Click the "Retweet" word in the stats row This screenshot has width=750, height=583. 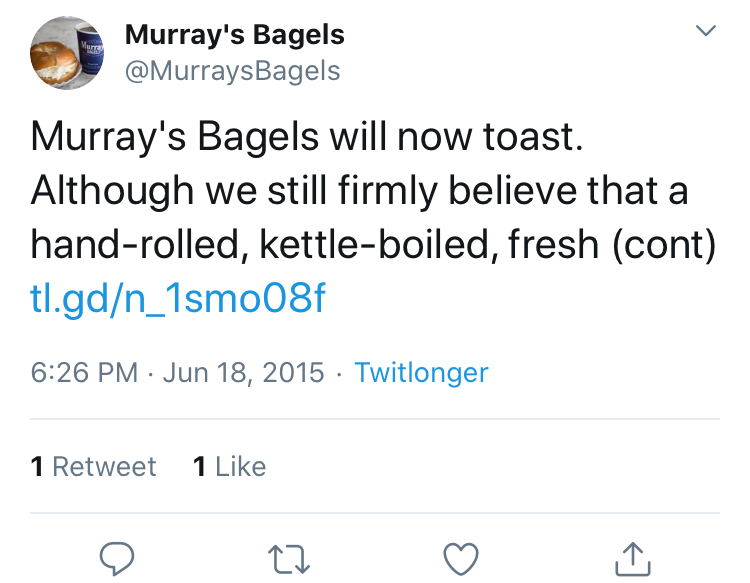pyautogui.click(x=104, y=466)
